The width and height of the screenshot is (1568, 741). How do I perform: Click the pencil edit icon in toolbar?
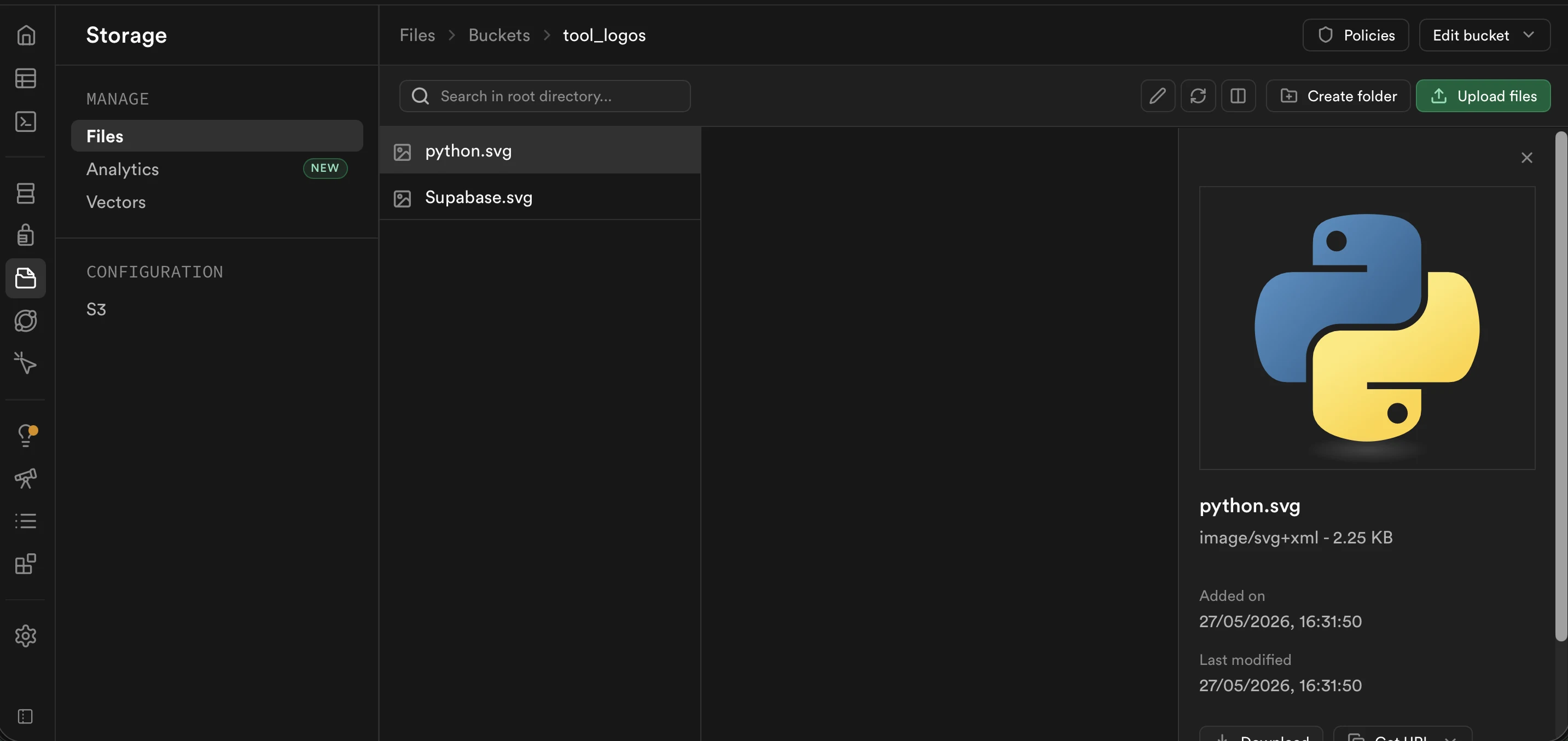pos(1157,96)
